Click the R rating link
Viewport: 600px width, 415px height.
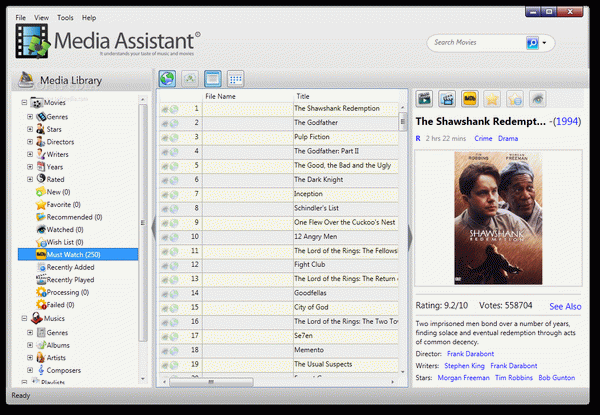tap(418, 138)
